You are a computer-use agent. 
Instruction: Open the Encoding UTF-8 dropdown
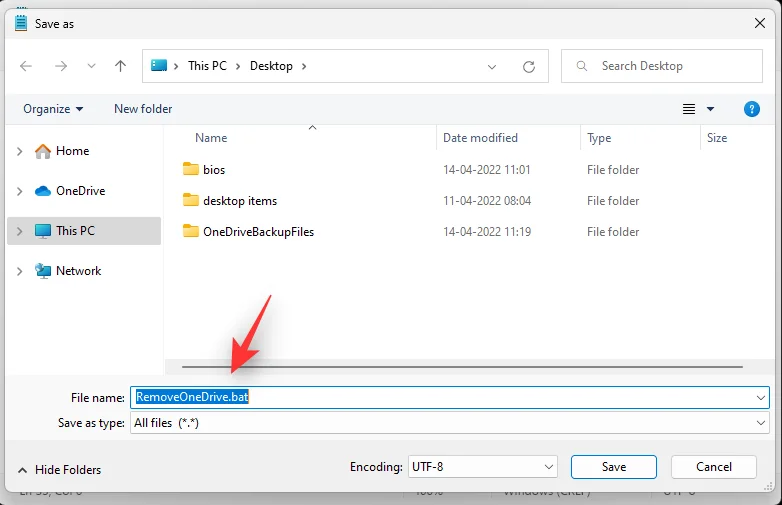click(x=483, y=467)
